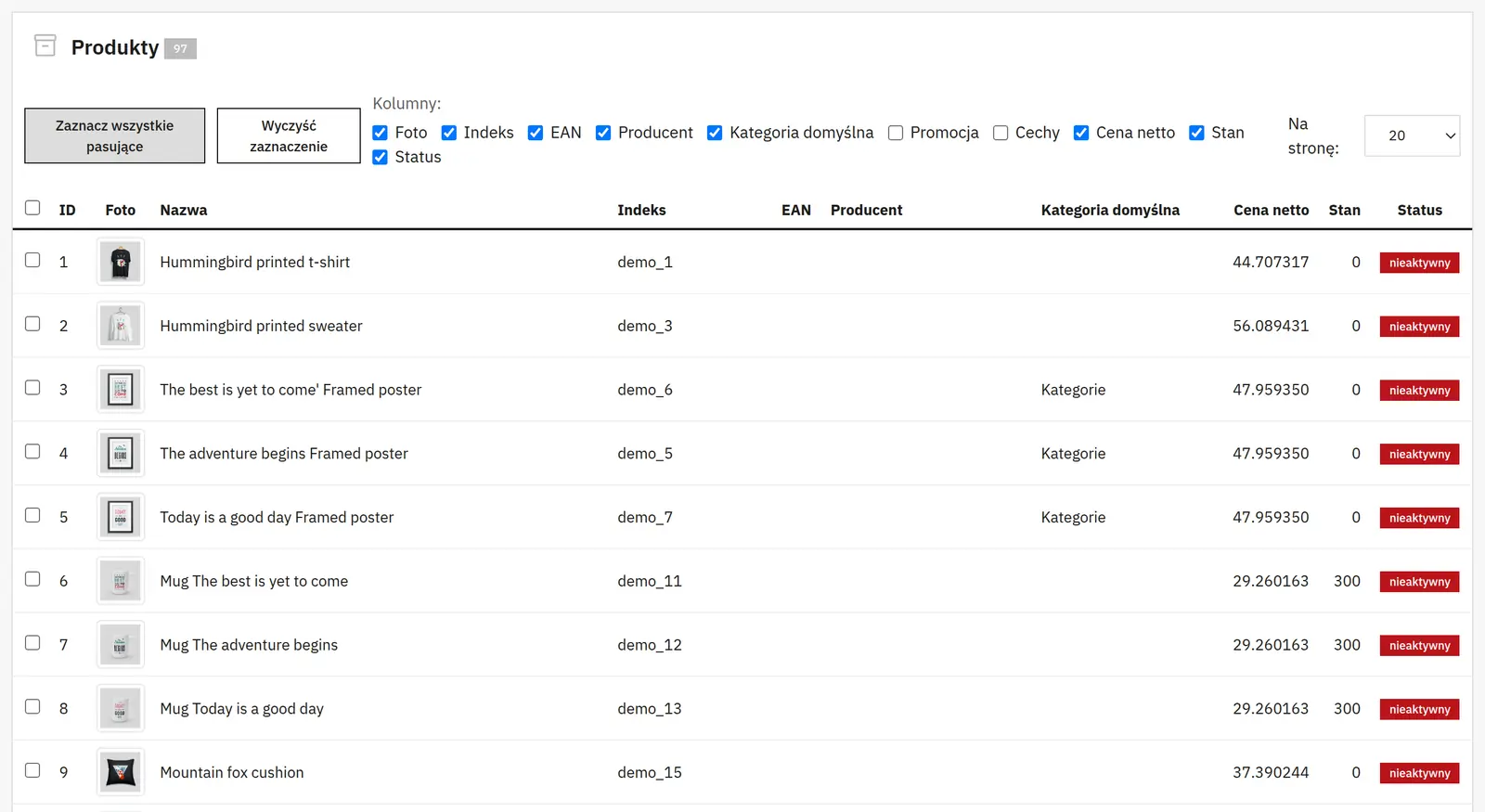Click the Kategoria domyślna column header
The image size is (1485, 812).
1110,211
